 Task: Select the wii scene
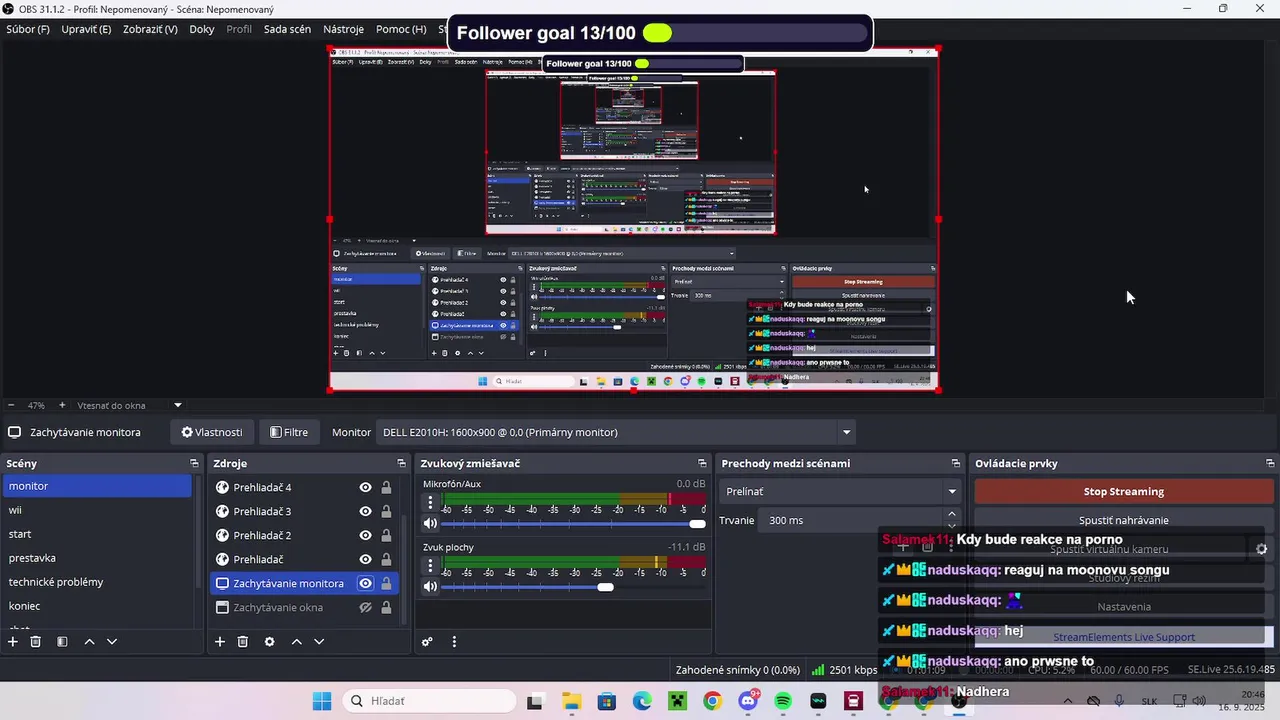pos(97,510)
